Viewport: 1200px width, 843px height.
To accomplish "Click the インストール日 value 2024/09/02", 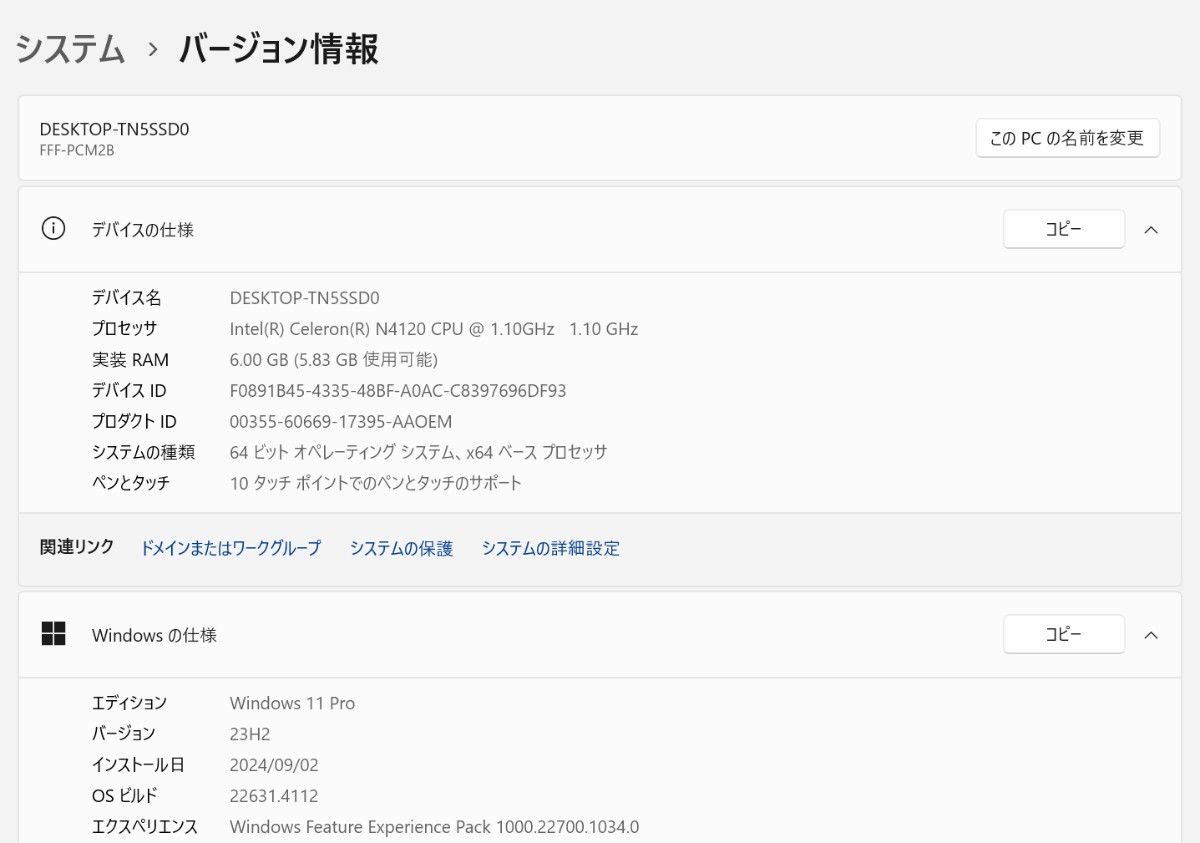I will point(274,765).
